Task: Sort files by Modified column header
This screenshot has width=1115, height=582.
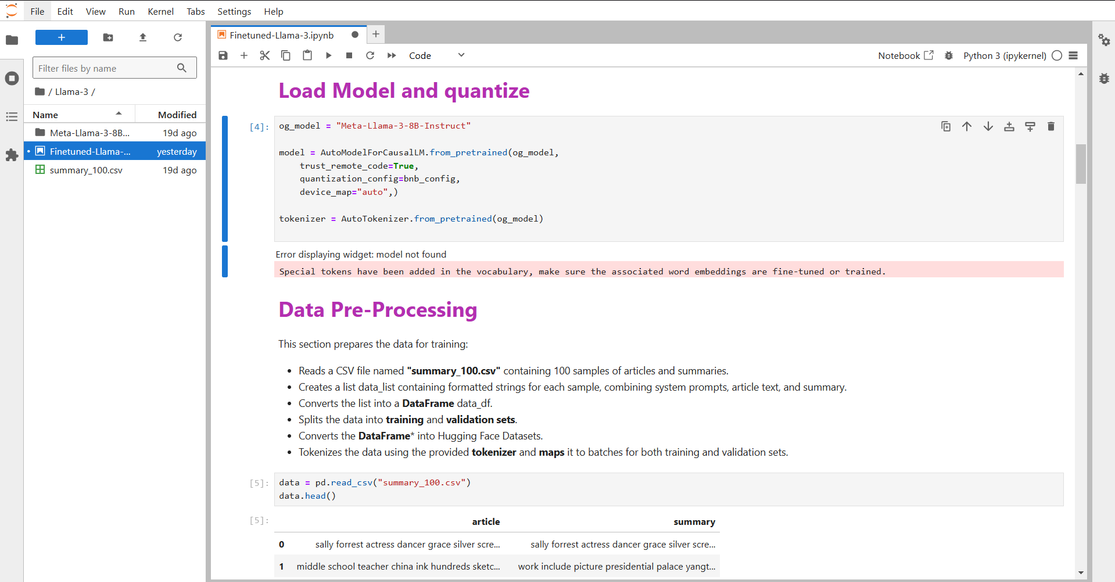Action: point(171,115)
